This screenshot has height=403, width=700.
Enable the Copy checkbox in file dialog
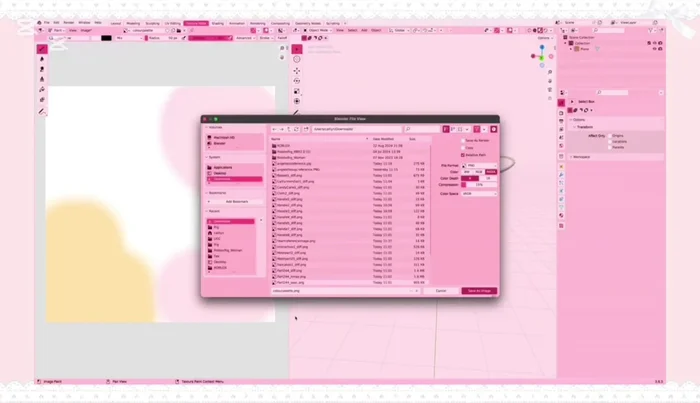click(463, 148)
